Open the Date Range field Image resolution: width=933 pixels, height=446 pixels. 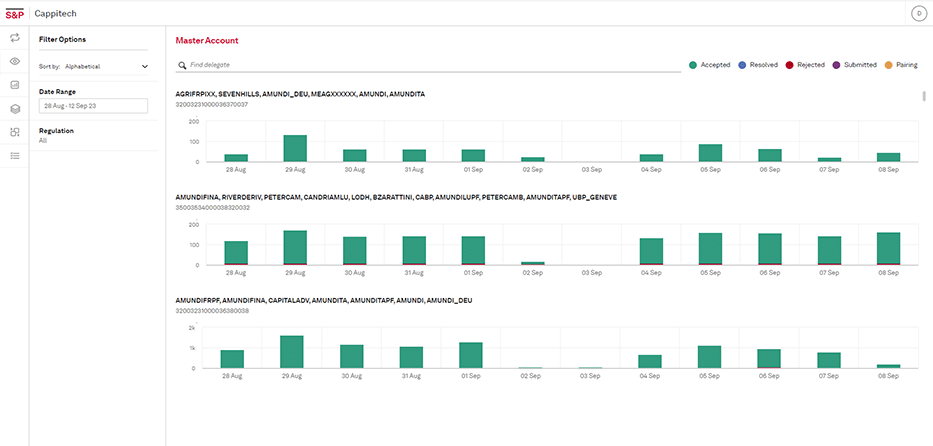(x=93, y=106)
